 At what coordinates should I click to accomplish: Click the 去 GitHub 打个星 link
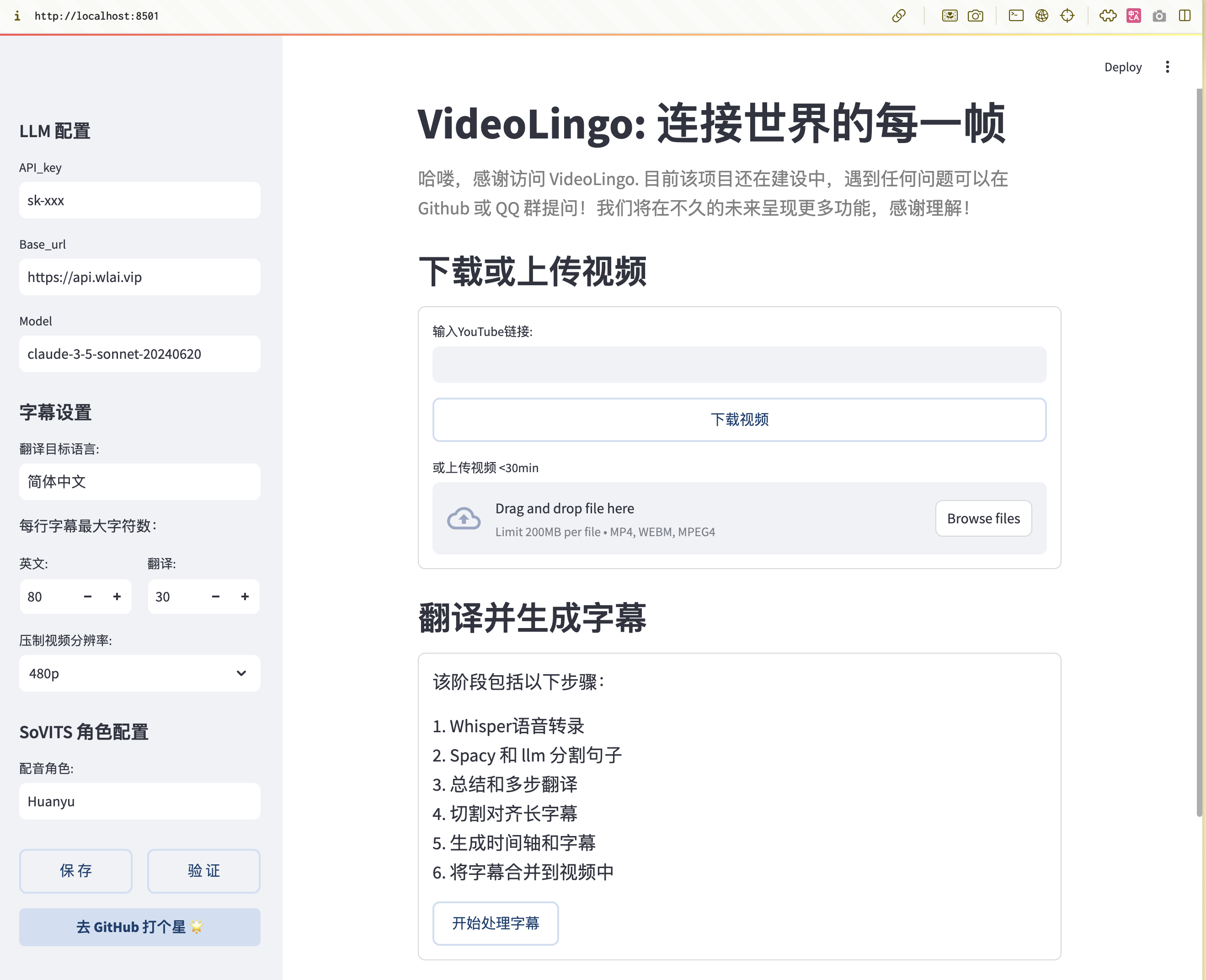[x=139, y=927]
